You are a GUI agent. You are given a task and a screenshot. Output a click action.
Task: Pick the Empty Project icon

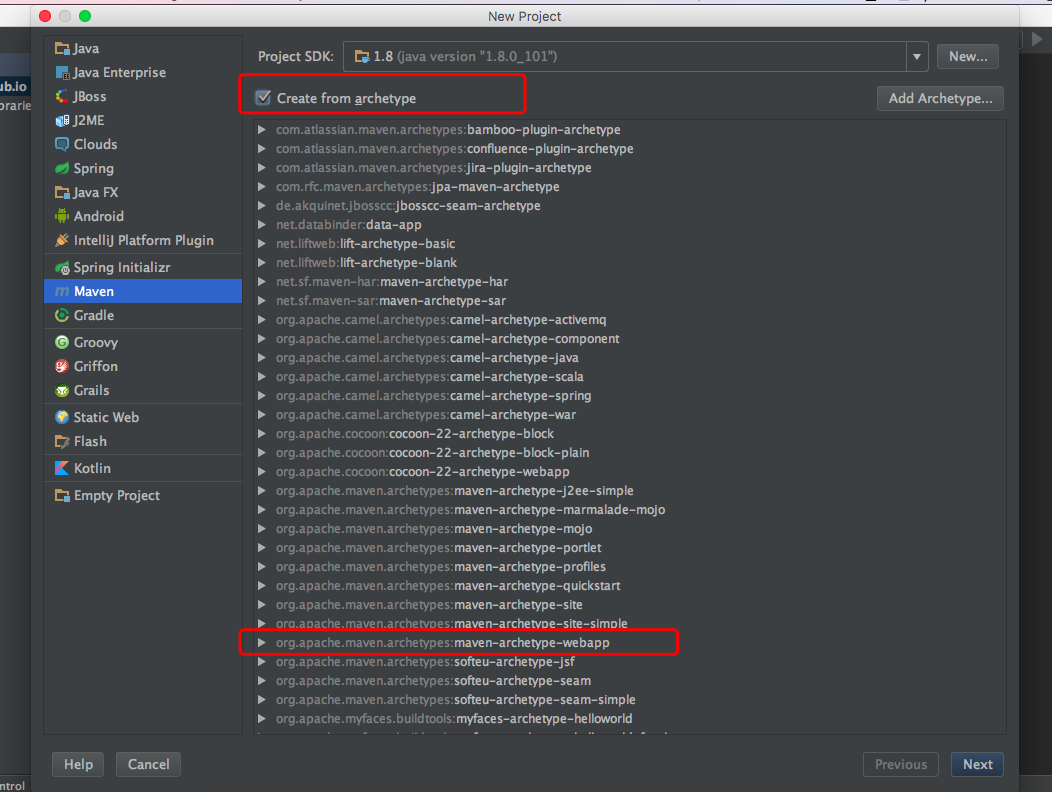pos(62,496)
